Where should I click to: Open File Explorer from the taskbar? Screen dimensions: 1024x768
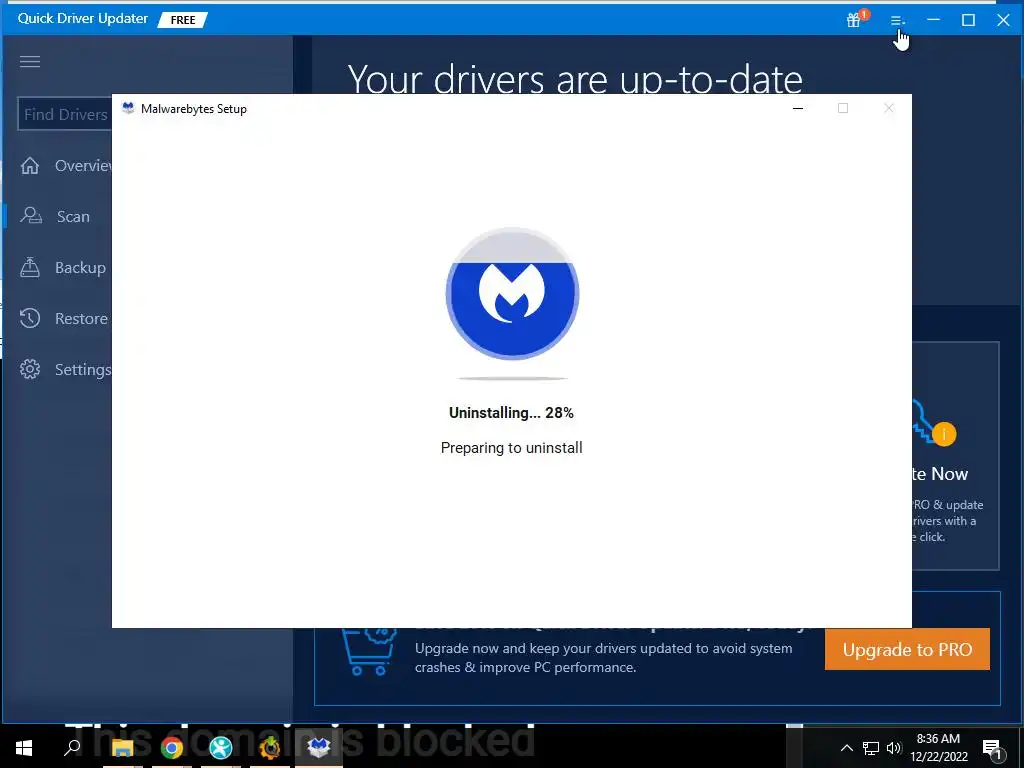(x=122, y=748)
